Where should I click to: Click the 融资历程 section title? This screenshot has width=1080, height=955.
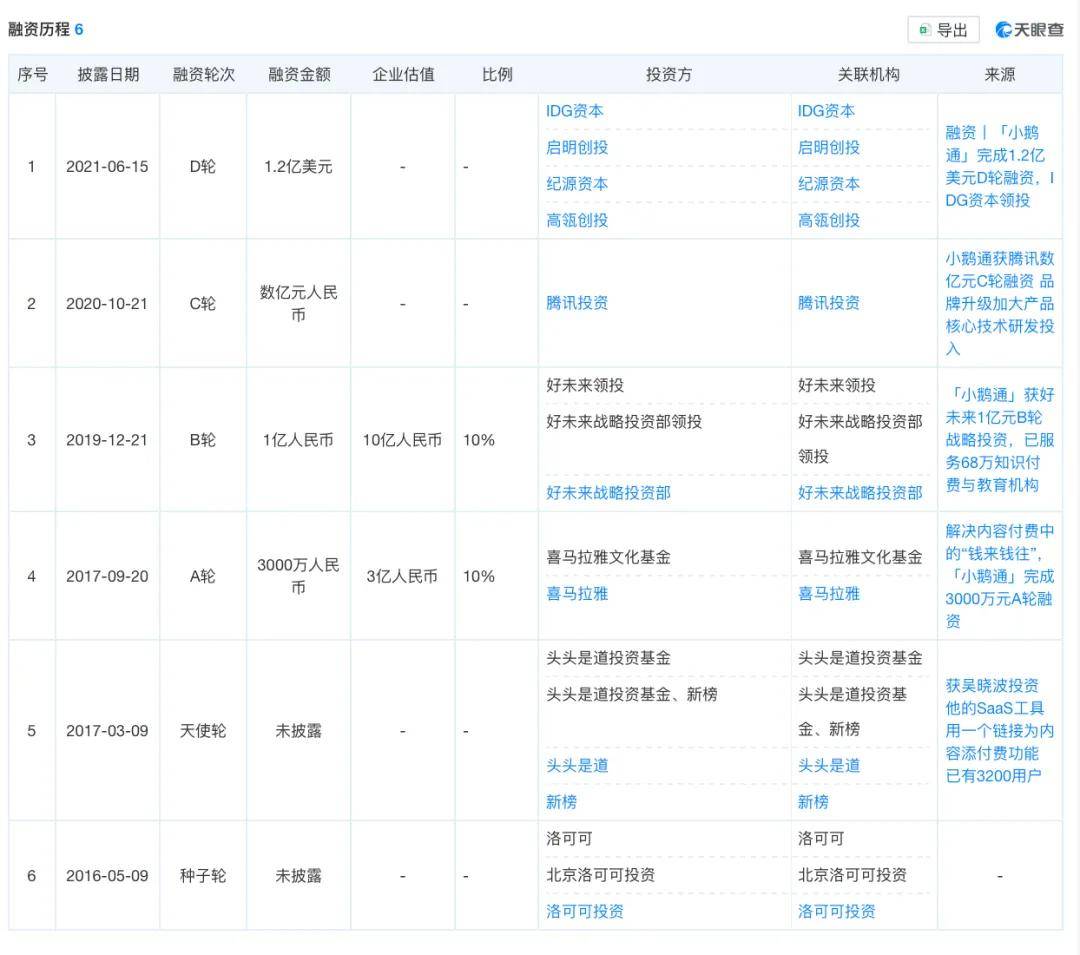click(x=40, y=29)
